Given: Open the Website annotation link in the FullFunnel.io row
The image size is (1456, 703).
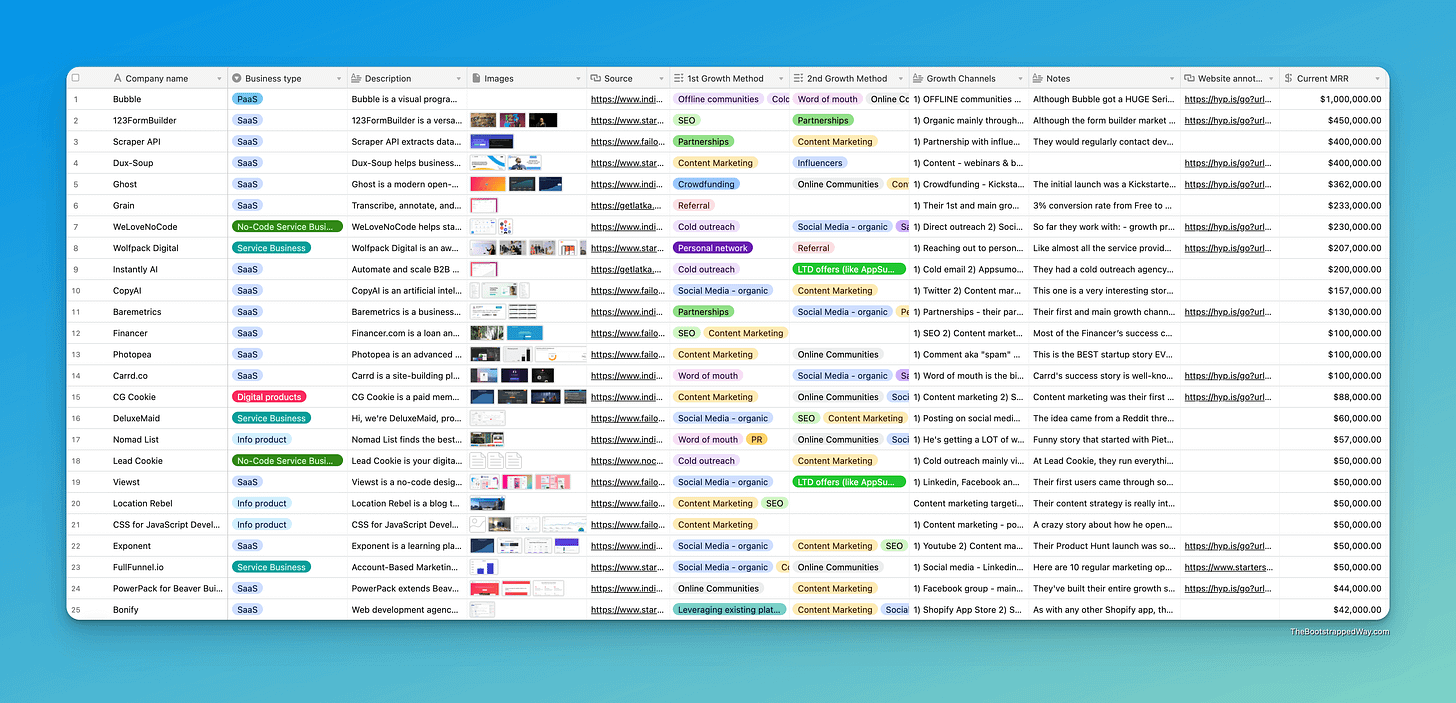Looking at the screenshot, I should pyautogui.click(x=1227, y=567).
